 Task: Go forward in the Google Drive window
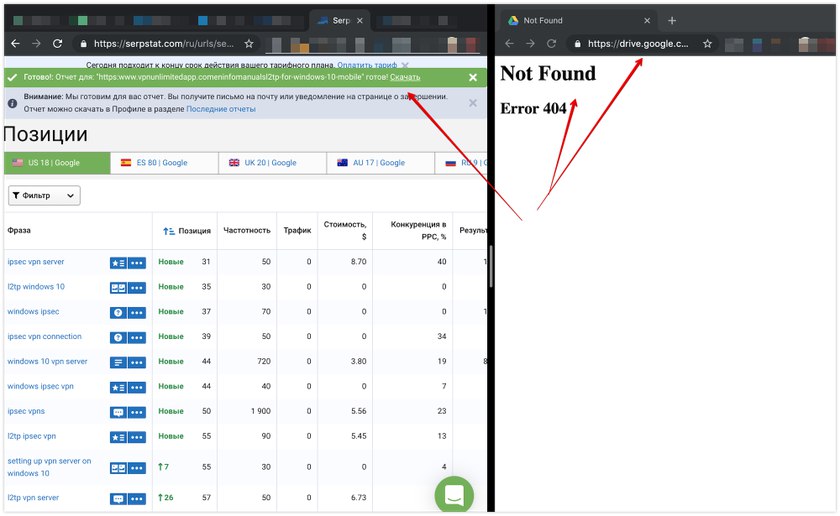click(530, 44)
